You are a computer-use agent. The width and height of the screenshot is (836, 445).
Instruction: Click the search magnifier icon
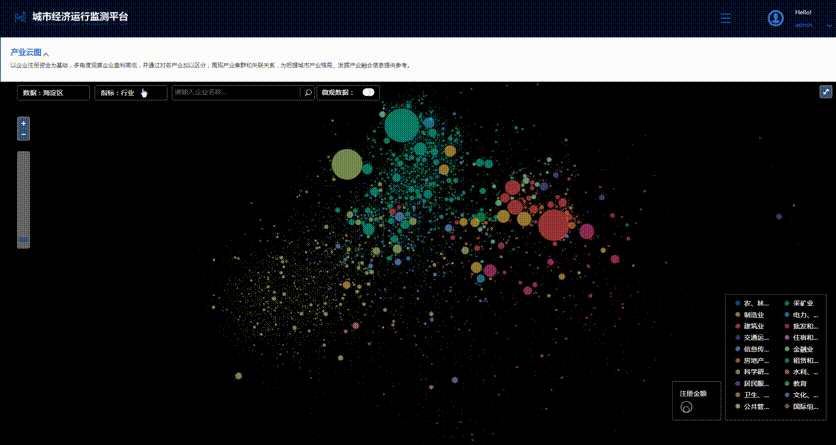[x=308, y=93]
